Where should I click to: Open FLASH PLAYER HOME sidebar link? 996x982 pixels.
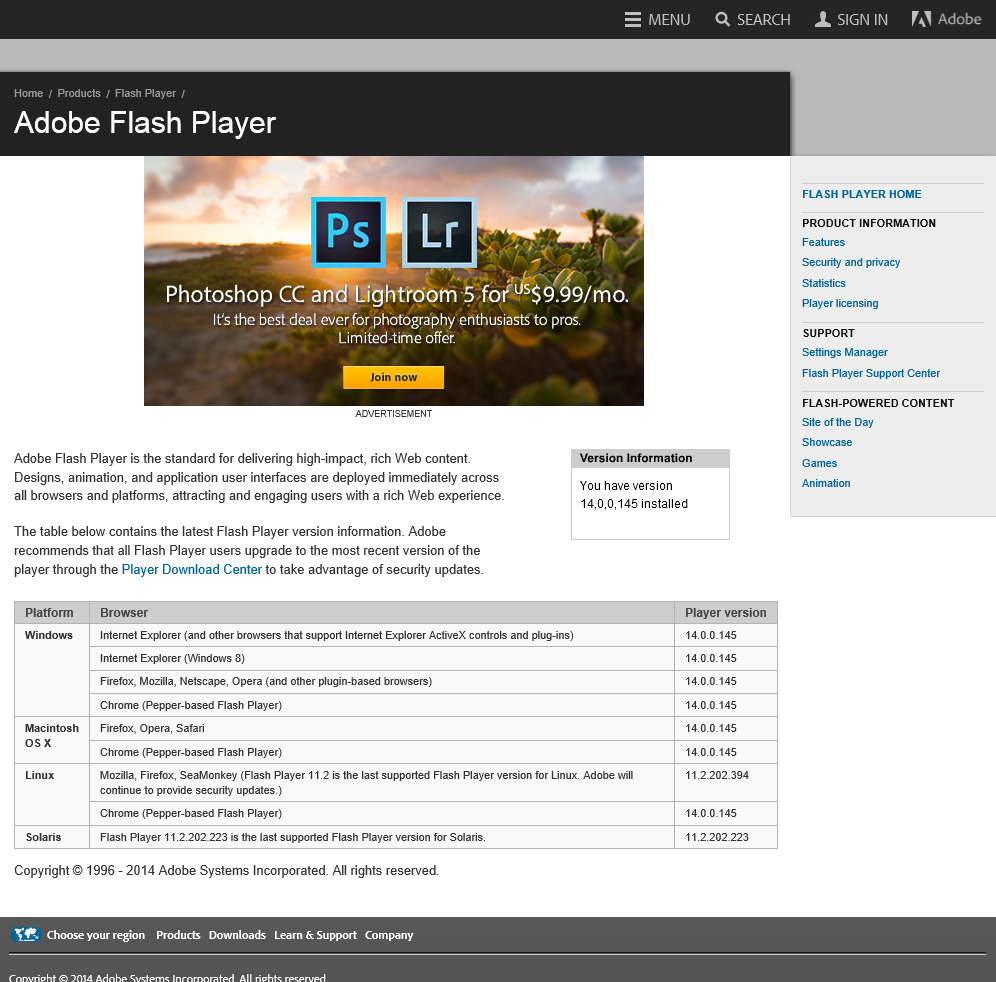point(861,194)
